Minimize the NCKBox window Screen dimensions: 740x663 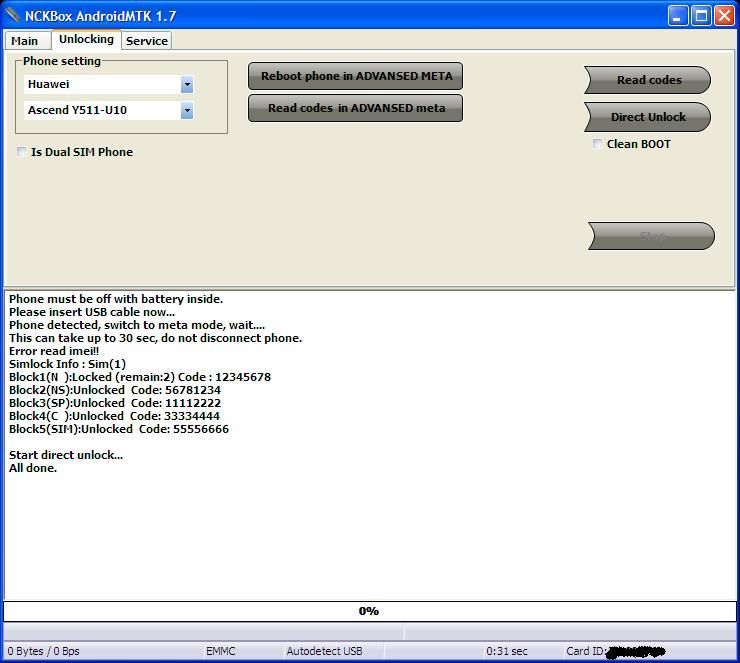[x=679, y=15]
